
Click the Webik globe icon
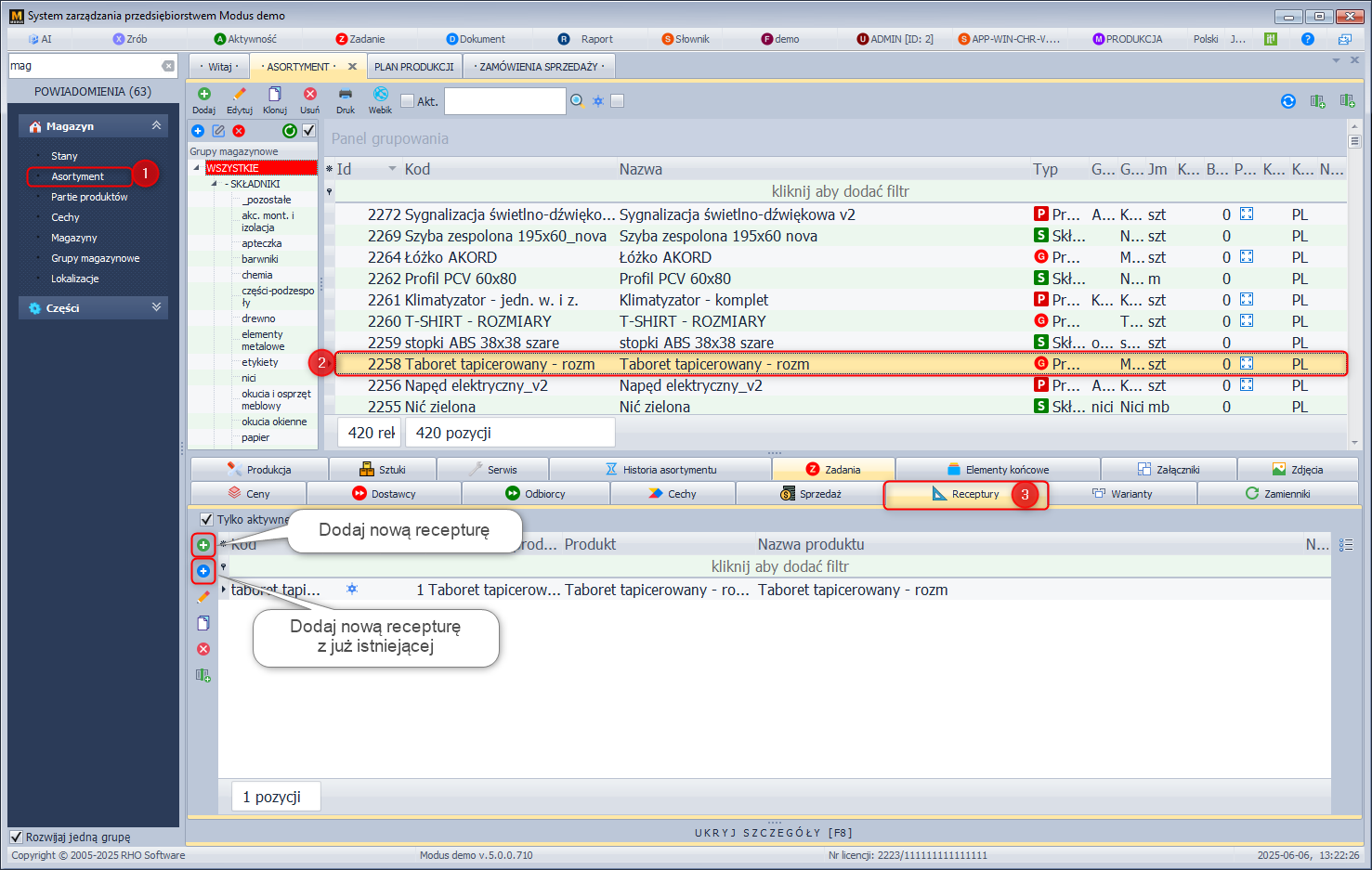click(380, 95)
